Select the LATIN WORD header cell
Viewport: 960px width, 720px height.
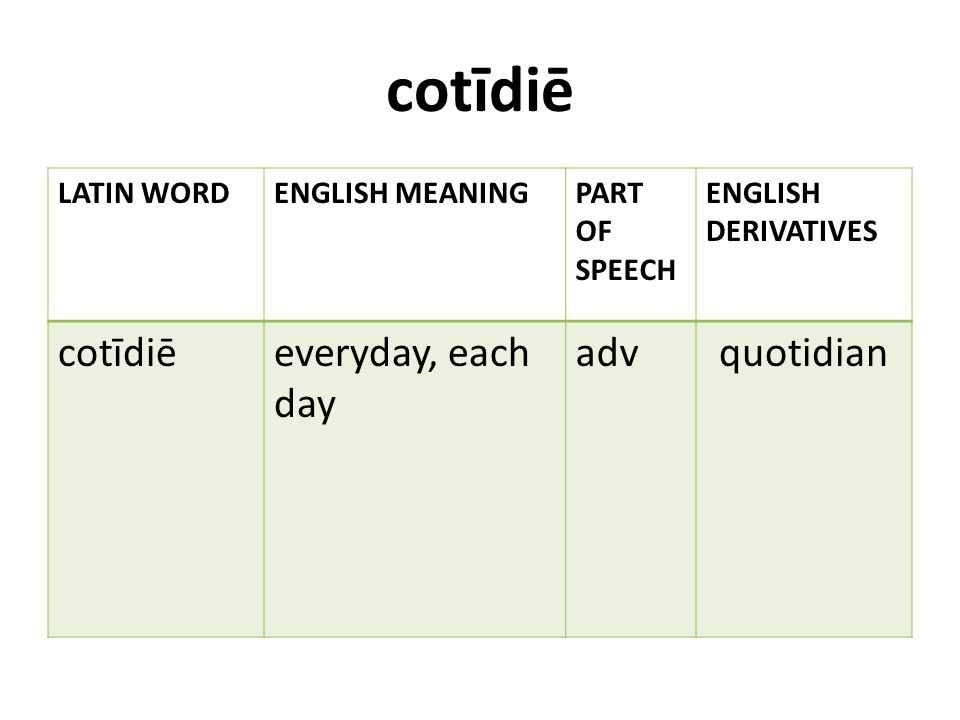click(156, 244)
